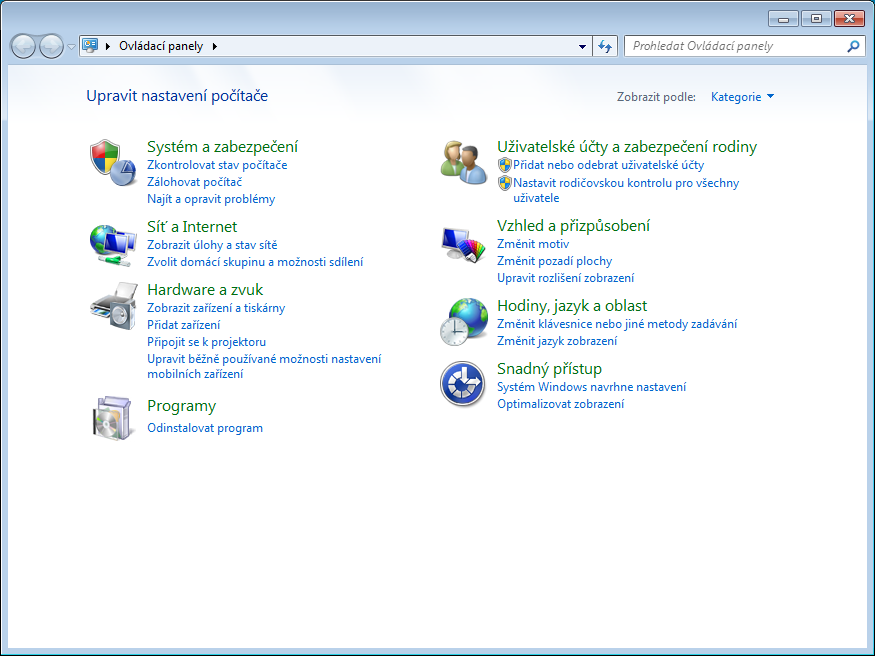Click the Forward navigation arrow button
875x656 pixels.
pyautogui.click(x=51, y=46)
